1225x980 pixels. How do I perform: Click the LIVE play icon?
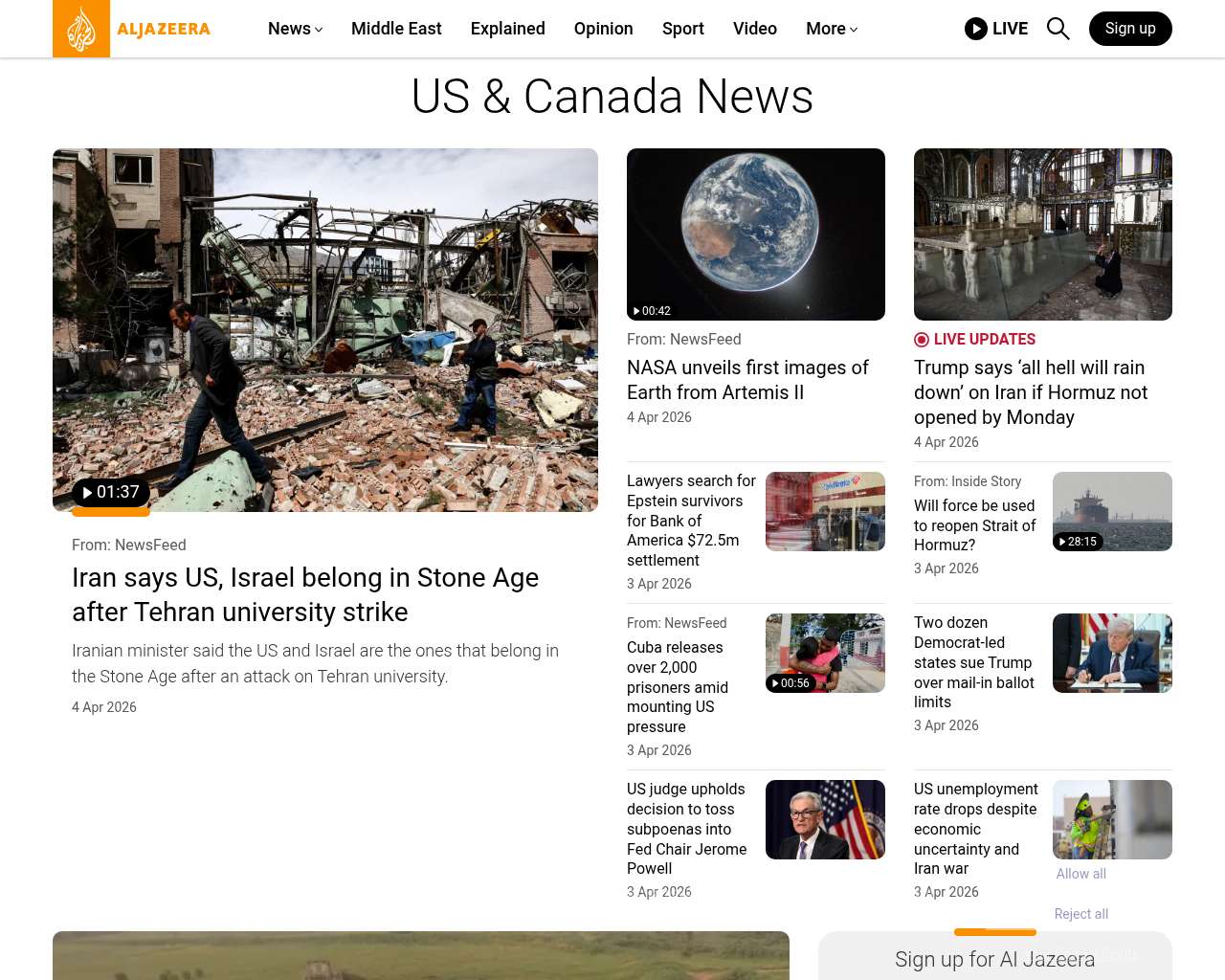(x=975, y=29)
